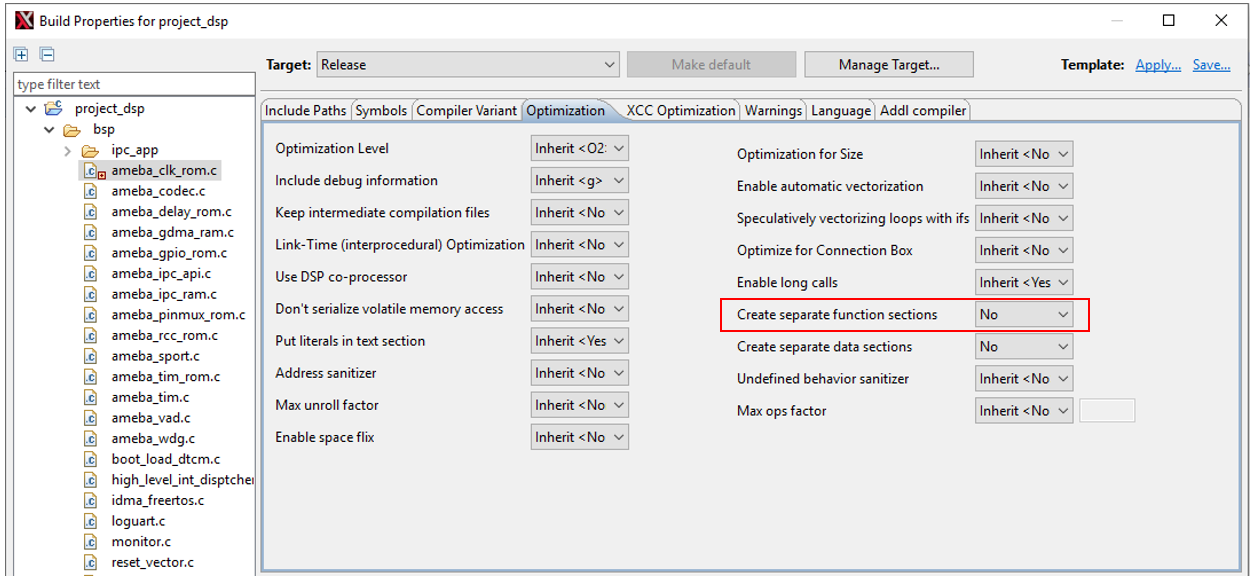Image resolution: width=1253 pixels, height=581 pixels.
Task: Click the reset_vector.c file icon
Action: 90,562
